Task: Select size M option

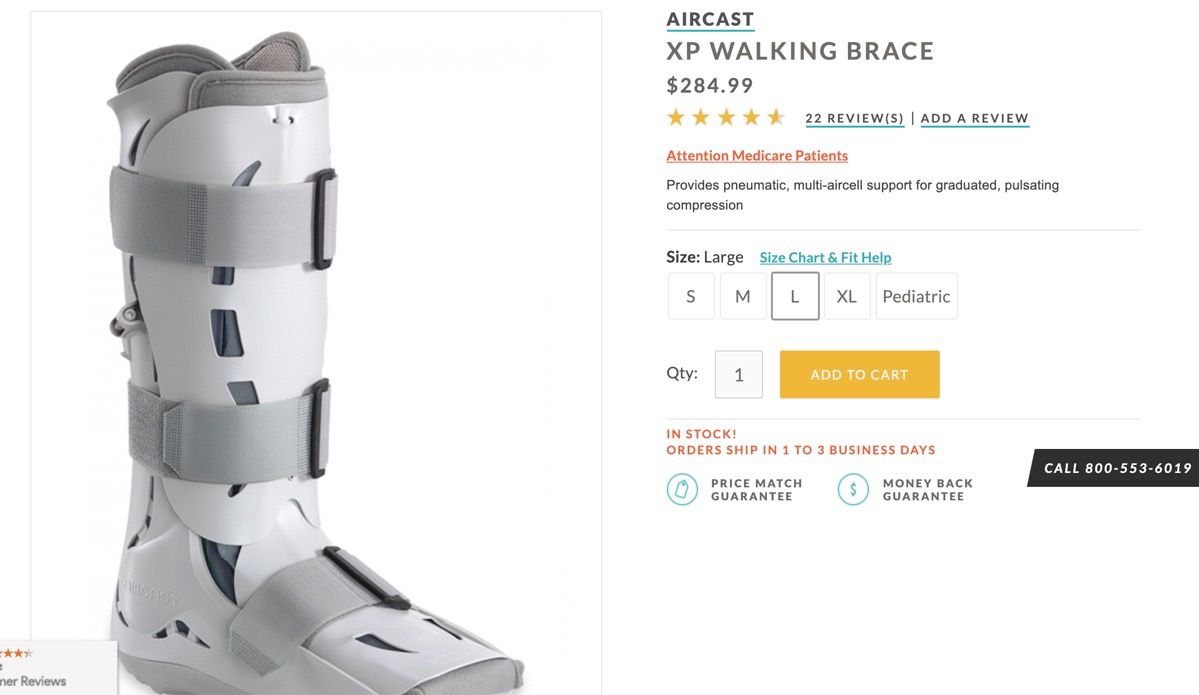Action: 743,296
